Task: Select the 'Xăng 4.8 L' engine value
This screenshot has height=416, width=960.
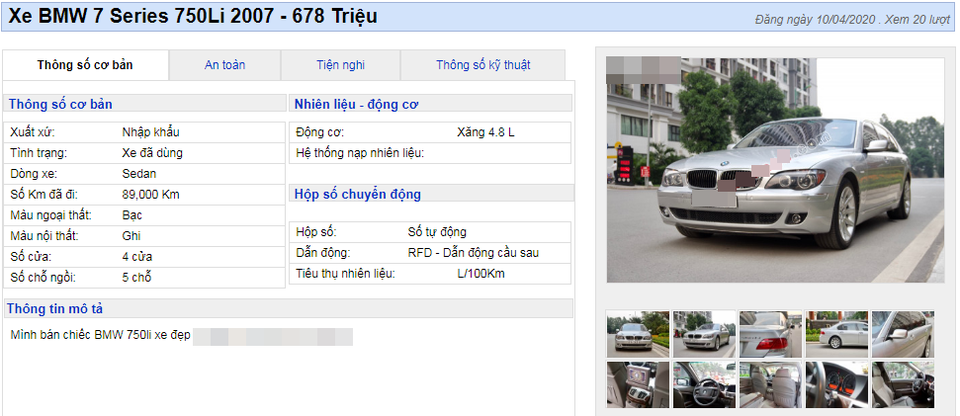Action: [486, 132]
